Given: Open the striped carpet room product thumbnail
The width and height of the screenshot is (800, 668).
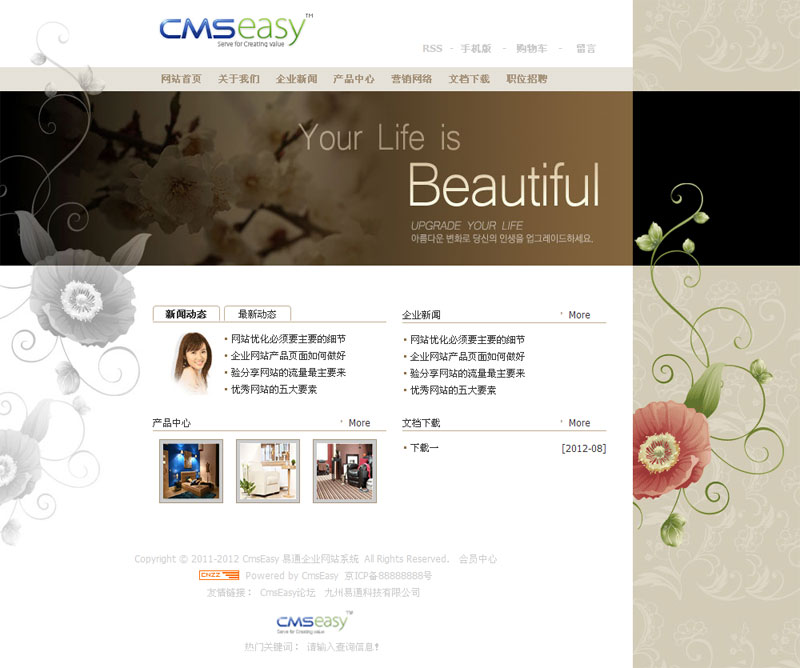Looking at the screenshot, I should [x=344, y=471].
